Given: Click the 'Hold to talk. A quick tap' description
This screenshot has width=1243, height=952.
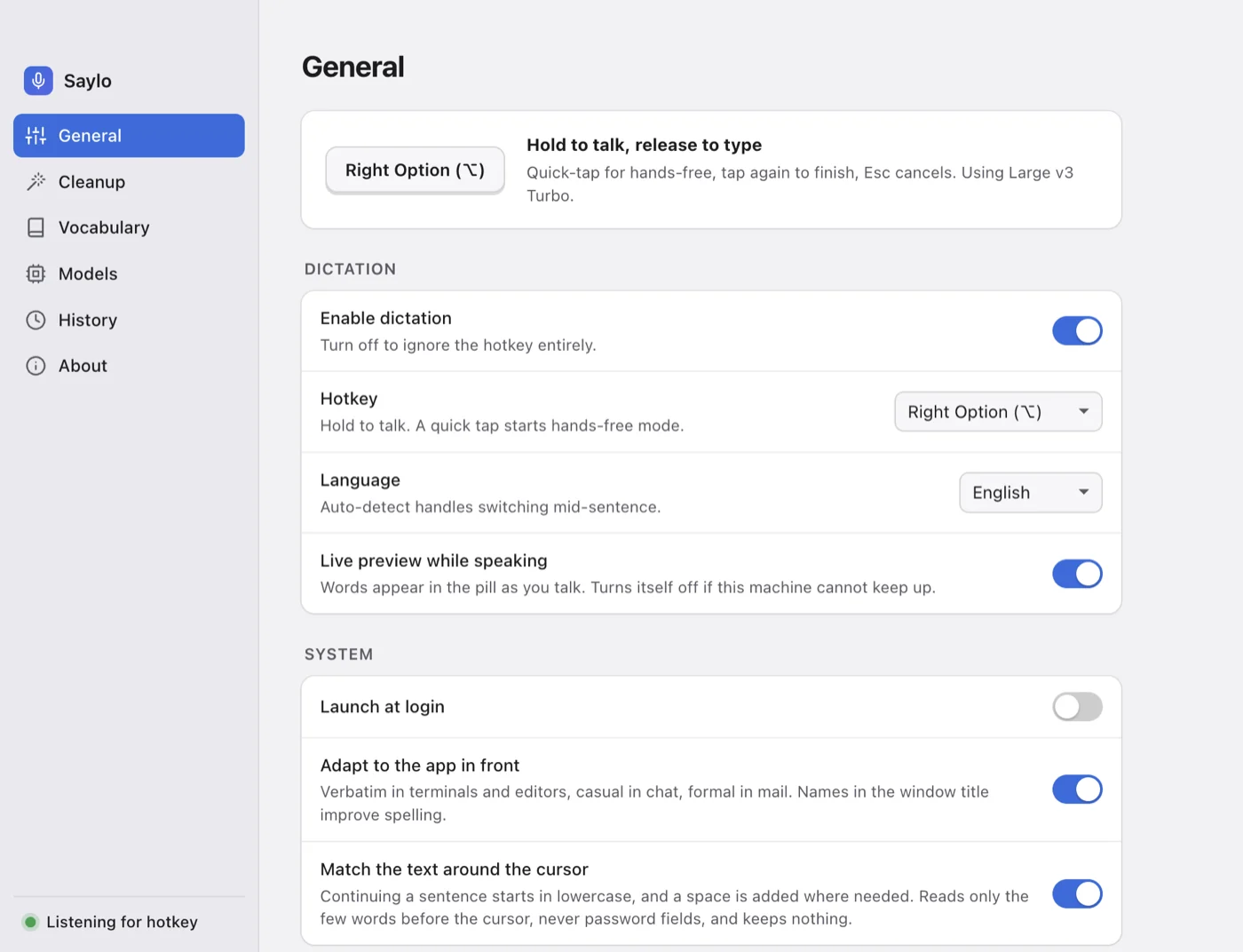Looking at the screenshot, I should tap(502, 426).
